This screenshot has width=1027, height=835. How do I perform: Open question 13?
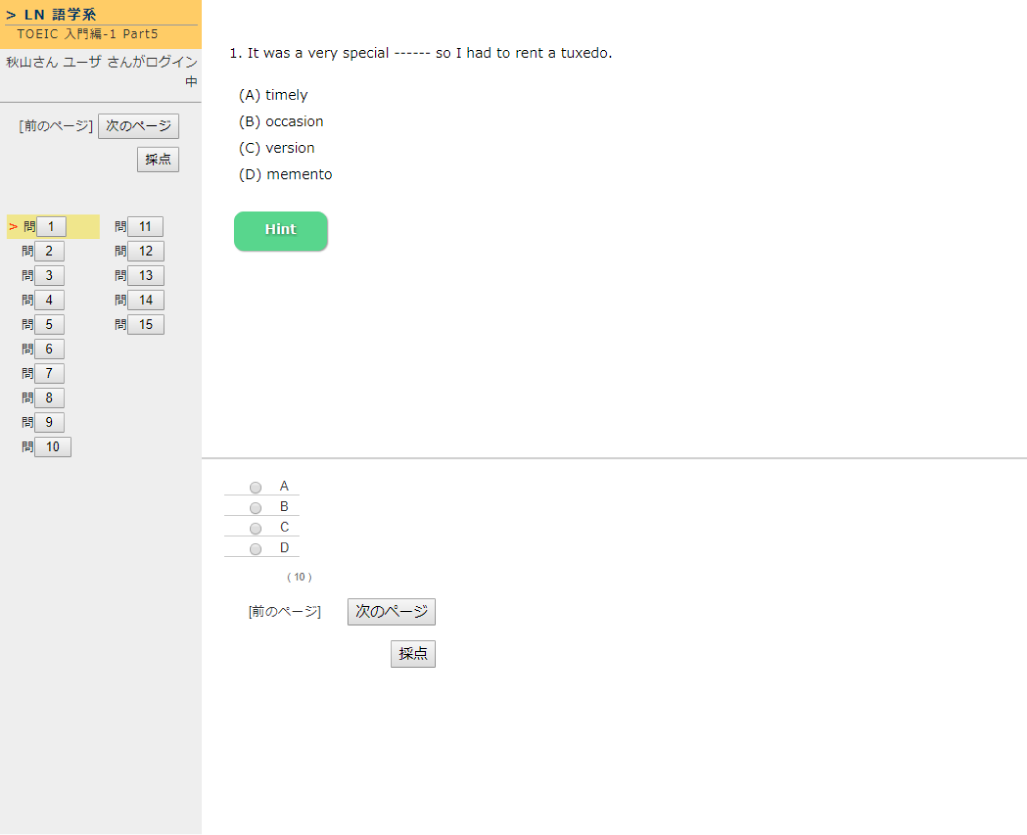pos(145,276)
